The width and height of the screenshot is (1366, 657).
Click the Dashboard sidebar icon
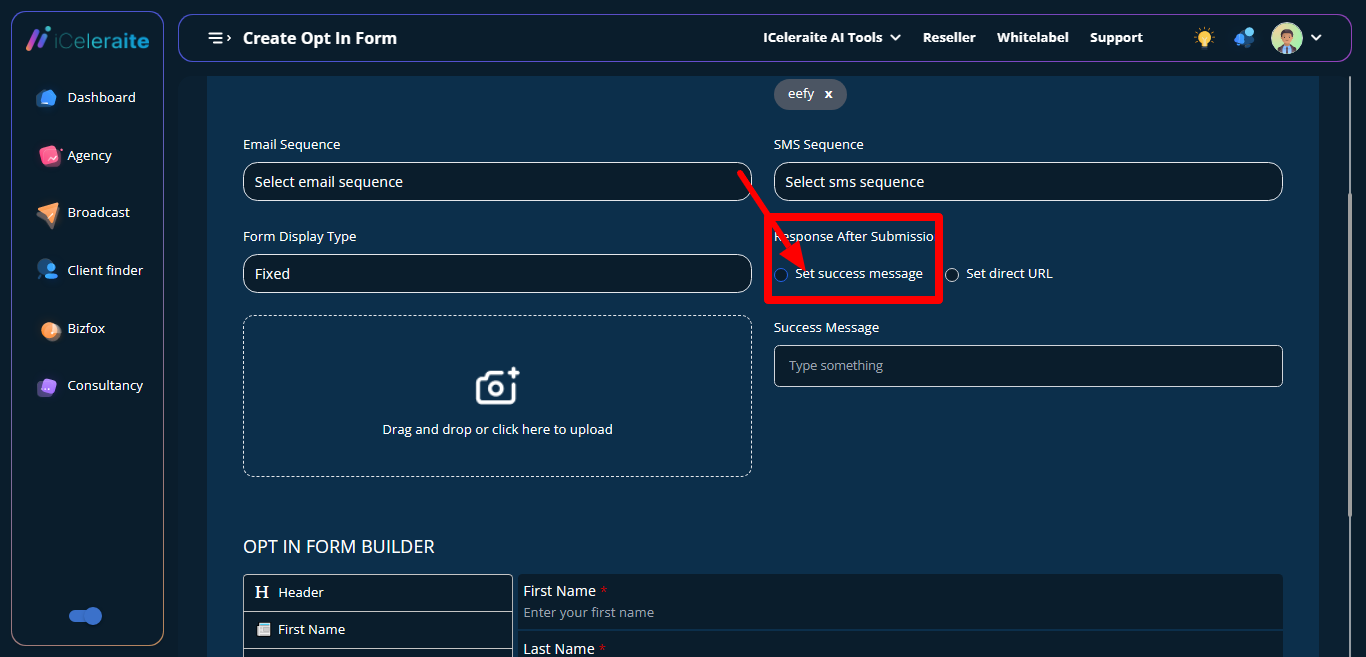(47, 98)
